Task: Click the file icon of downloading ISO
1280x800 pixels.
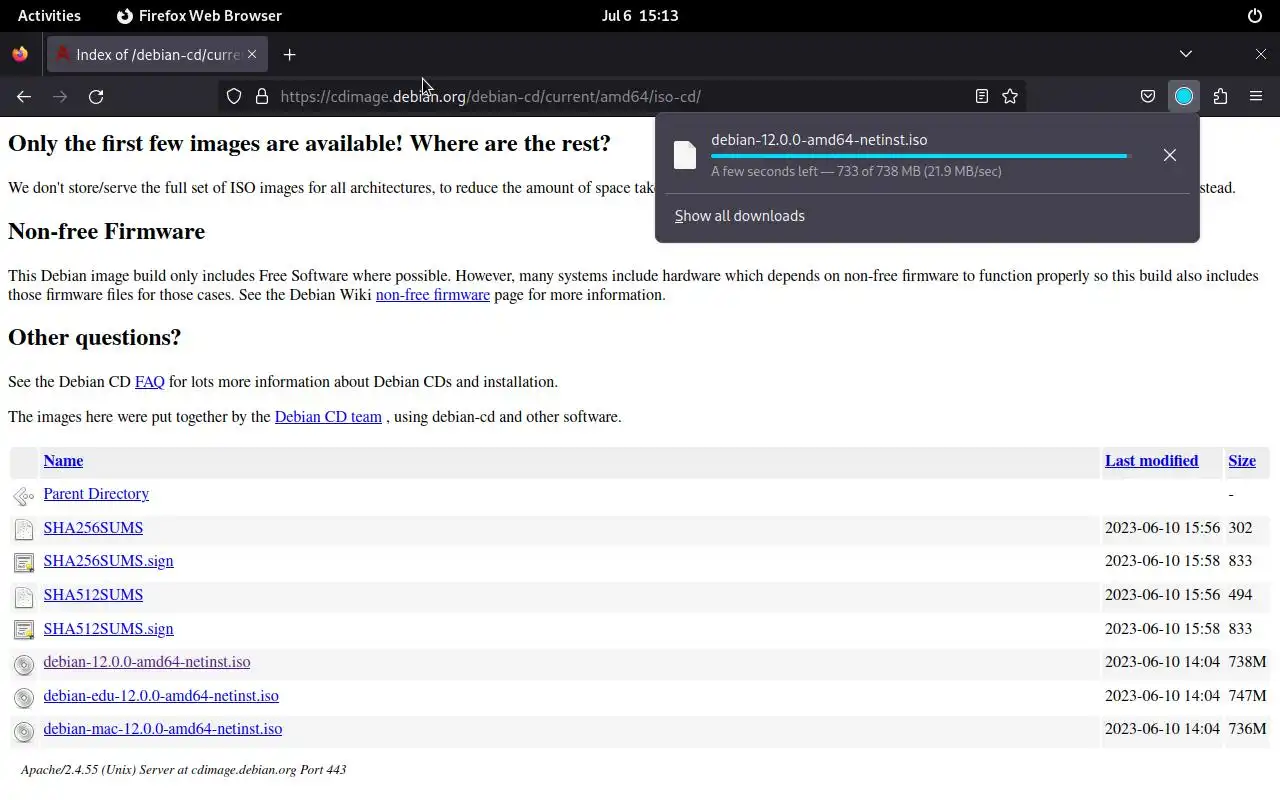Action: [x=685, y=155]
